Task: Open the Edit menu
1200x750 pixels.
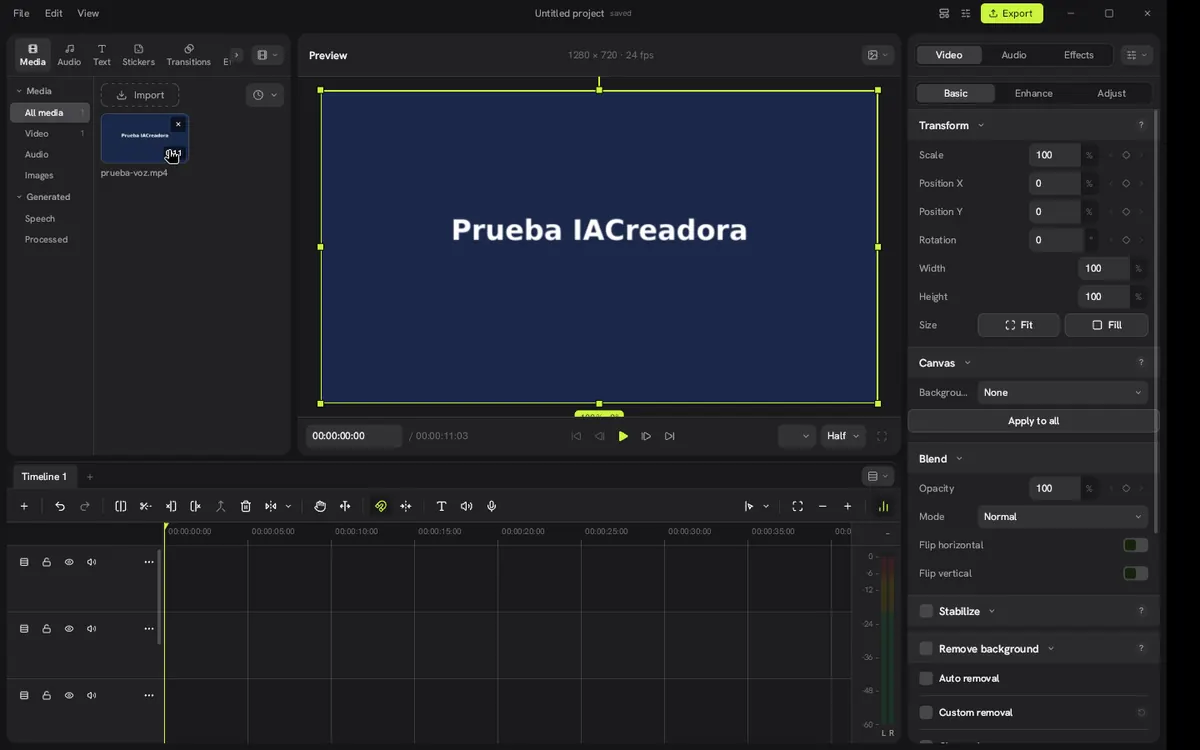Action: click(x=54, y=13)
